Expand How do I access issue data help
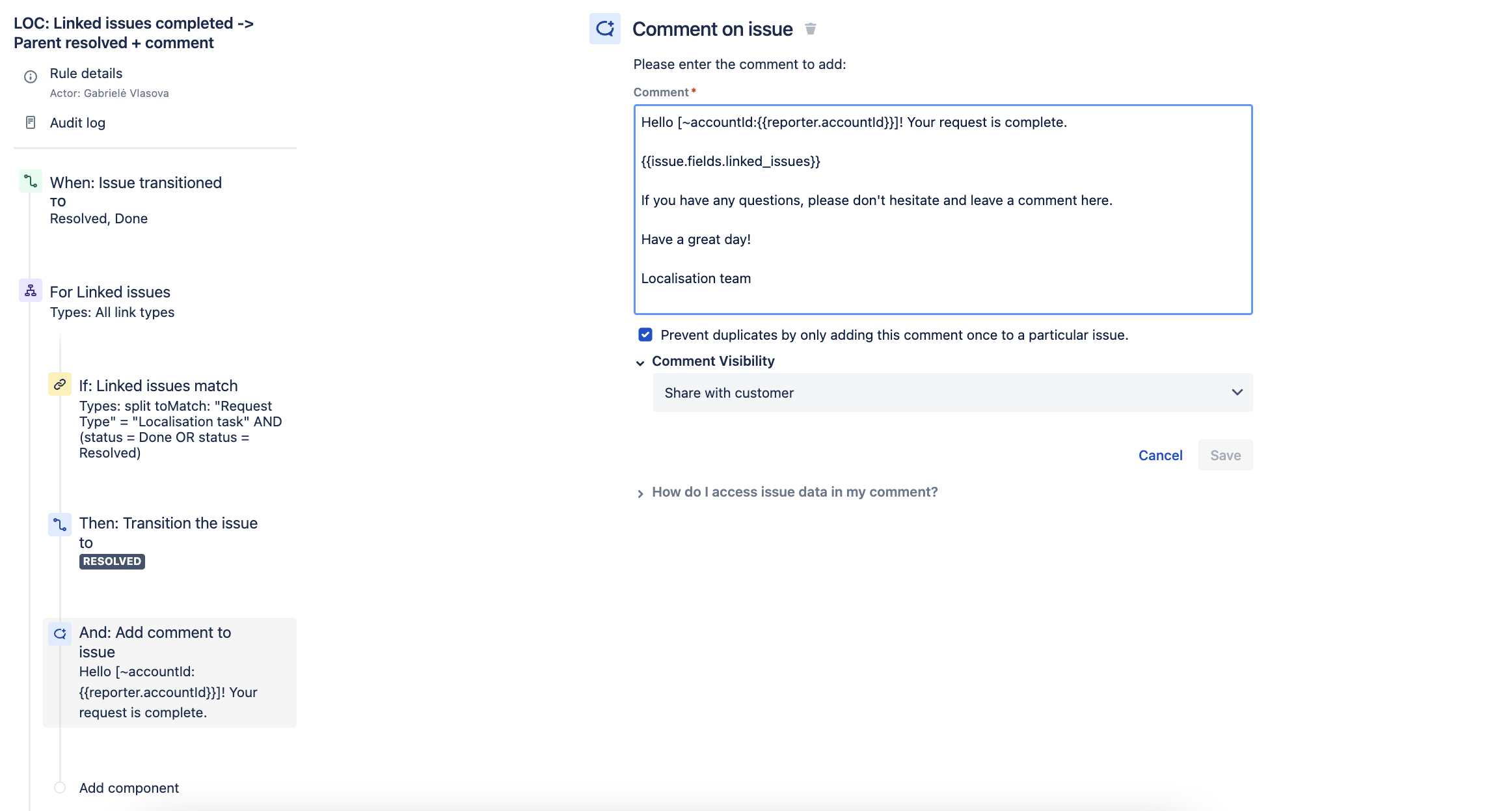The image size is (1512, 811). click(x=795, y=492)
